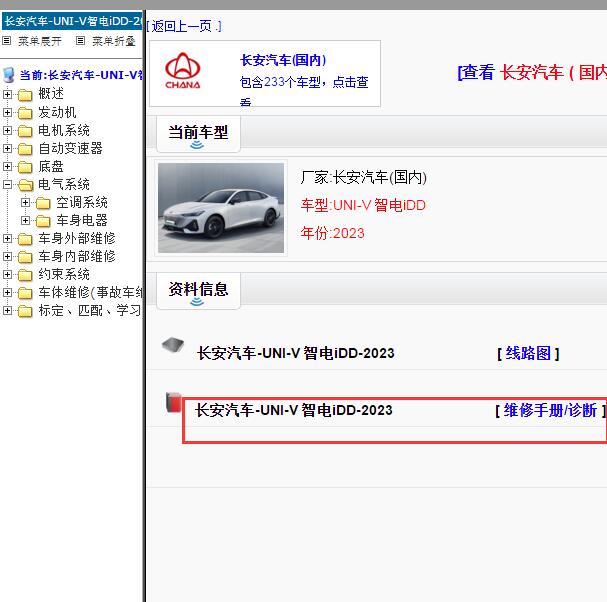Click the 车身内部维修 folder icon
Image resolution: width=607 pixels, height=602 pixels.
(25, 257)
